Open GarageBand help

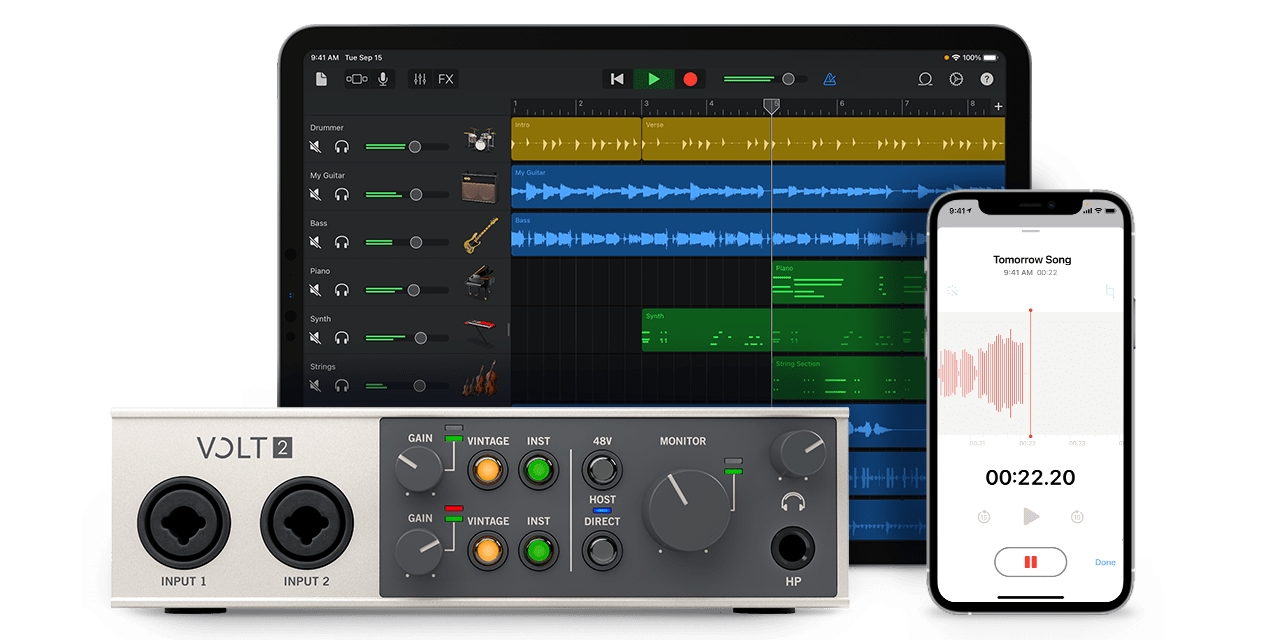[x=987, y=79]
